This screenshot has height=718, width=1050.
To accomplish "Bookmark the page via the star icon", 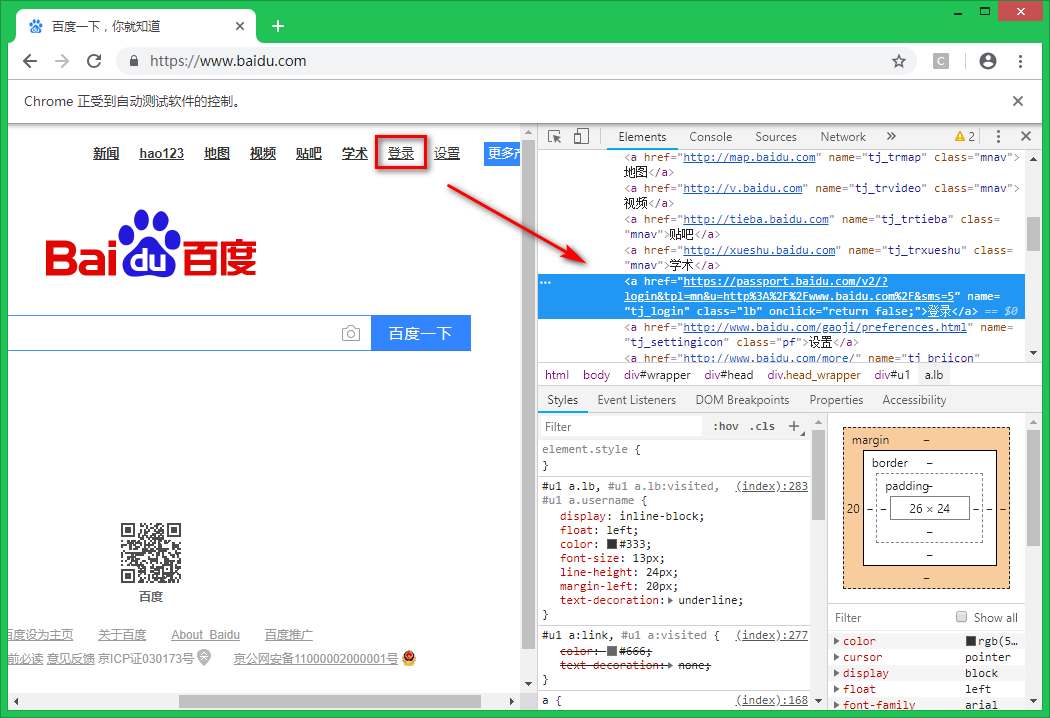I will 899,61.
